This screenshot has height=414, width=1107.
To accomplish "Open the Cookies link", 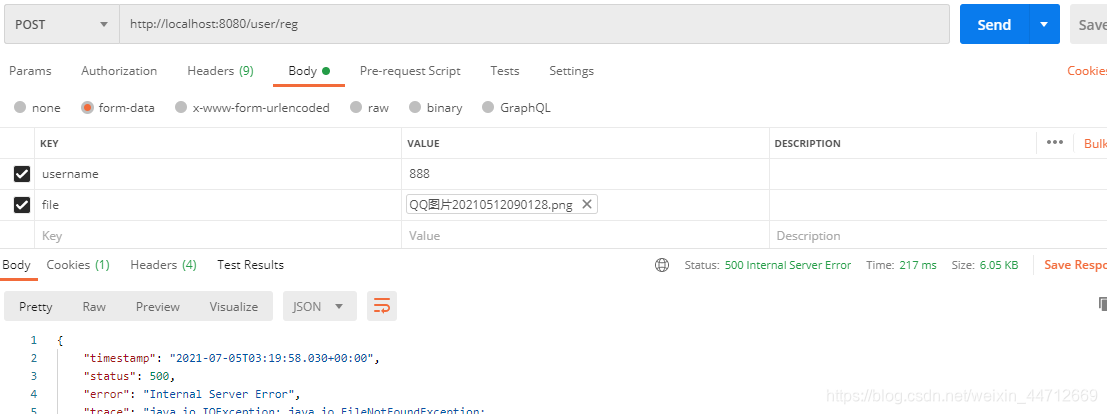I will pyautogui.click(x=1087, y=71).
